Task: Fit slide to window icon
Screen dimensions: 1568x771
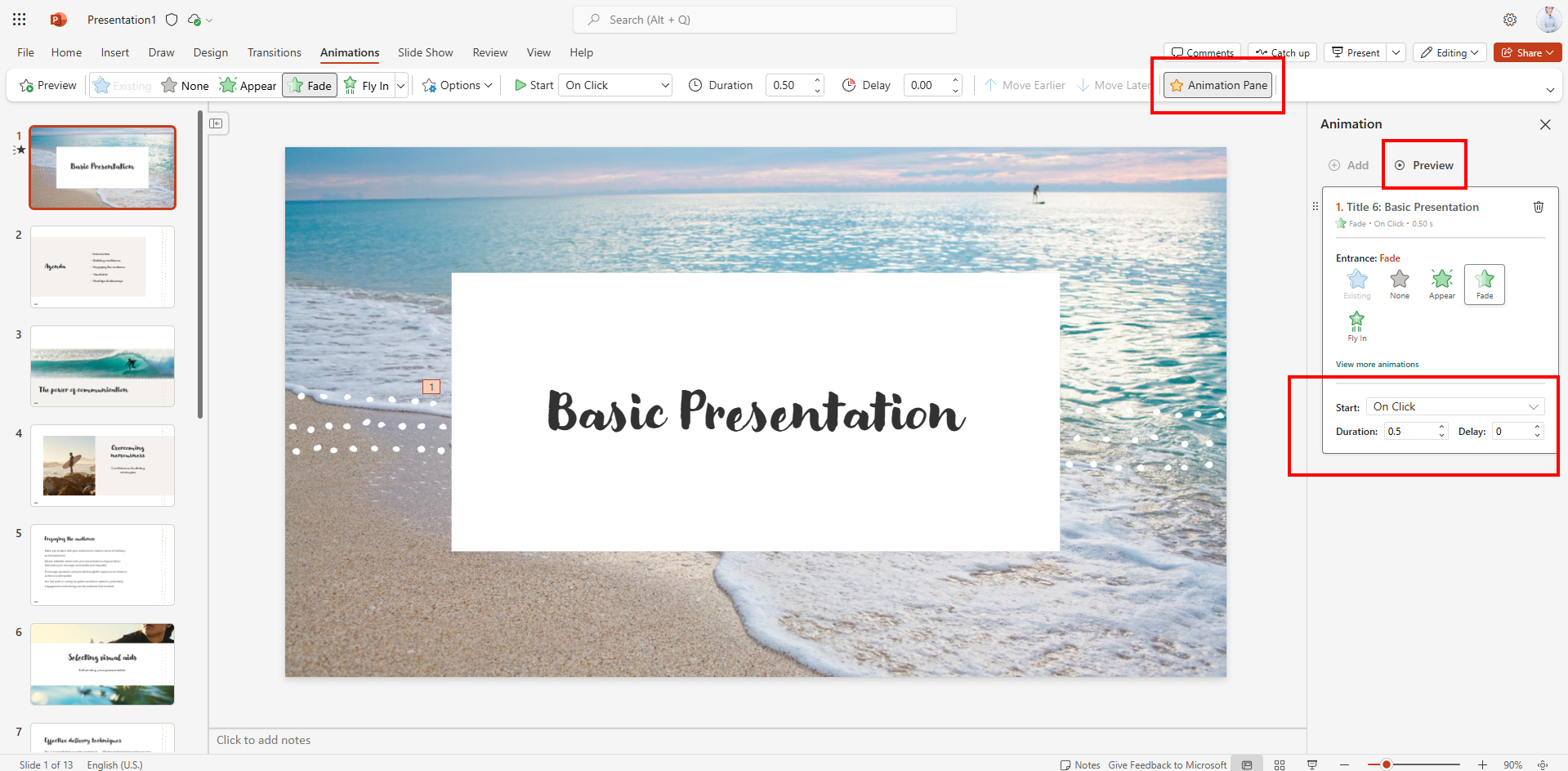Action: [1543, 764]
